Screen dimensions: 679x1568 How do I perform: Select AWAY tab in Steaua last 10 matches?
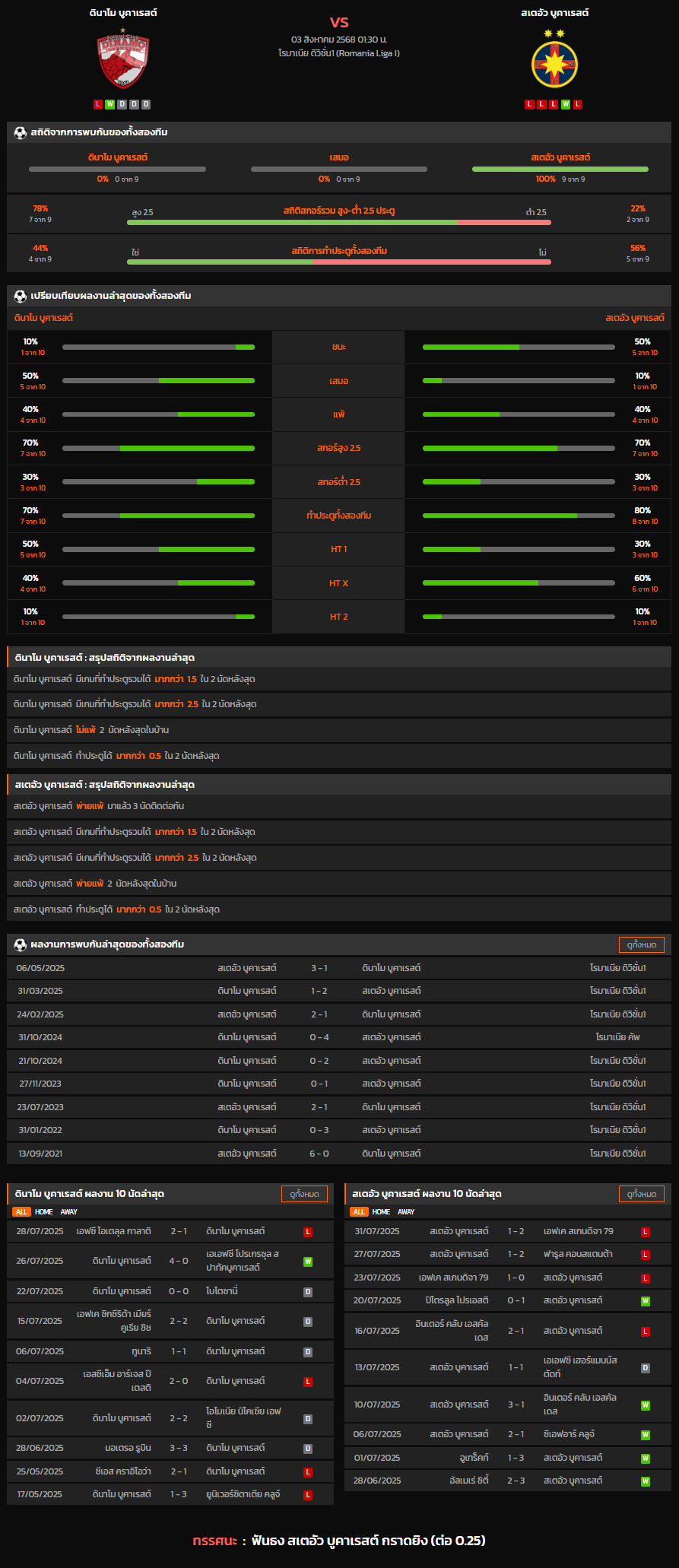tap(407, 1212)
